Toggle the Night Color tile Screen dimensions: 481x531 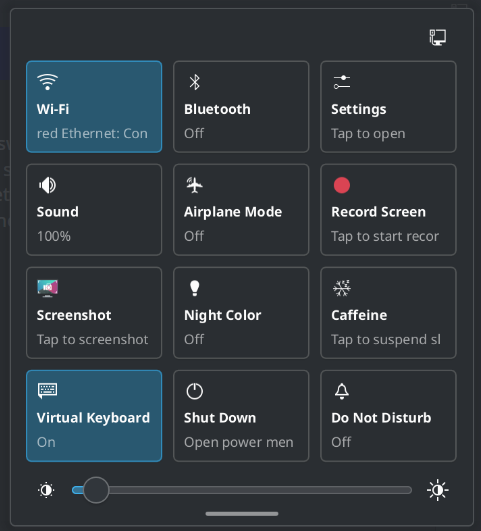241,313
